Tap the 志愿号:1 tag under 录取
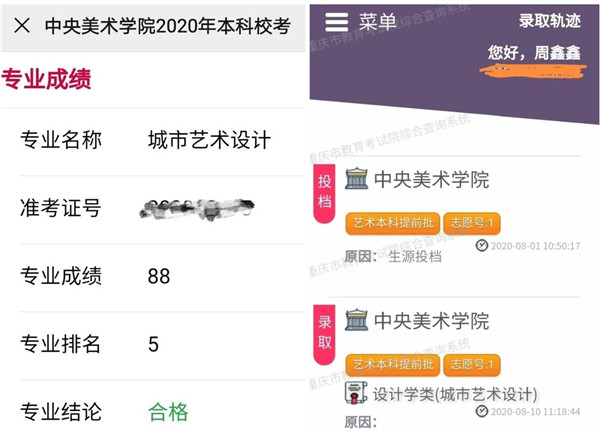 pyautogui.click(x=471, y=363)
